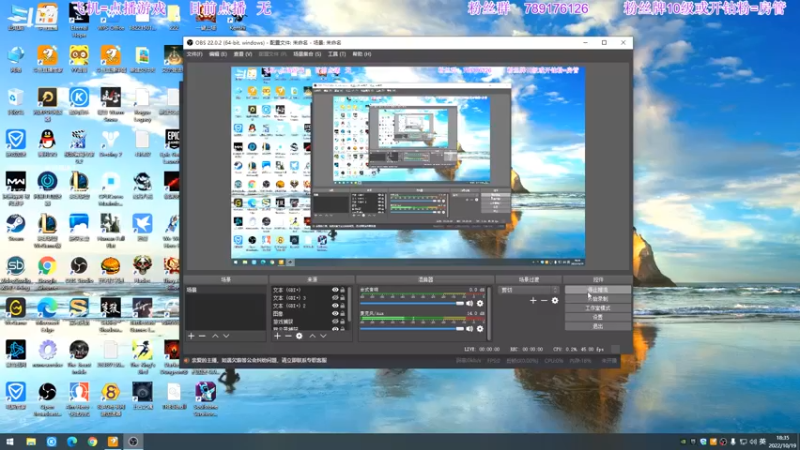Open the Epic Games Launcher desktop icon
The height and width of the screenshot is (450, 800).
[x=172, y=146]
